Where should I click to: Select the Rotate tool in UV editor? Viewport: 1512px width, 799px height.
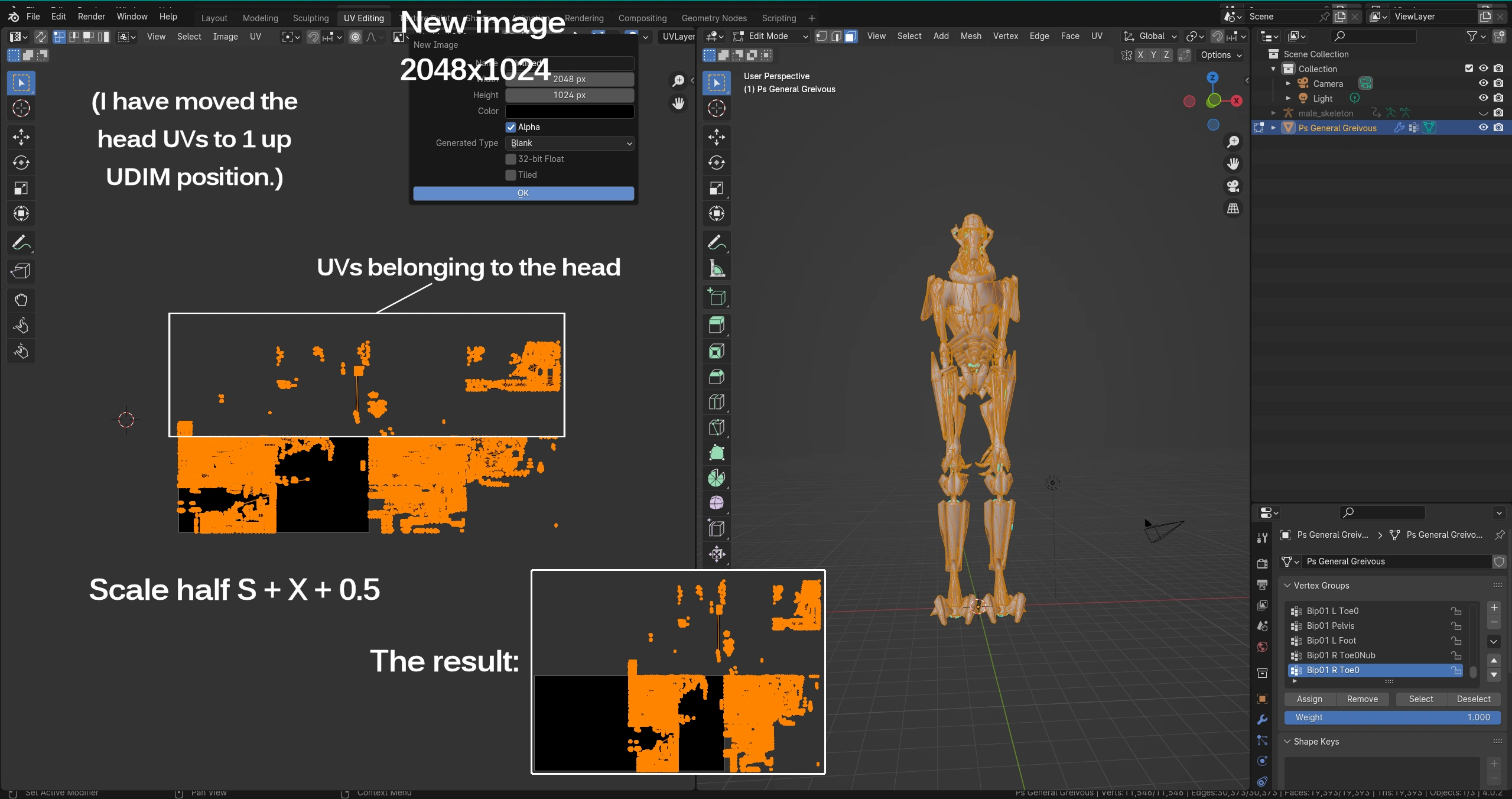(x=21, y=163)
